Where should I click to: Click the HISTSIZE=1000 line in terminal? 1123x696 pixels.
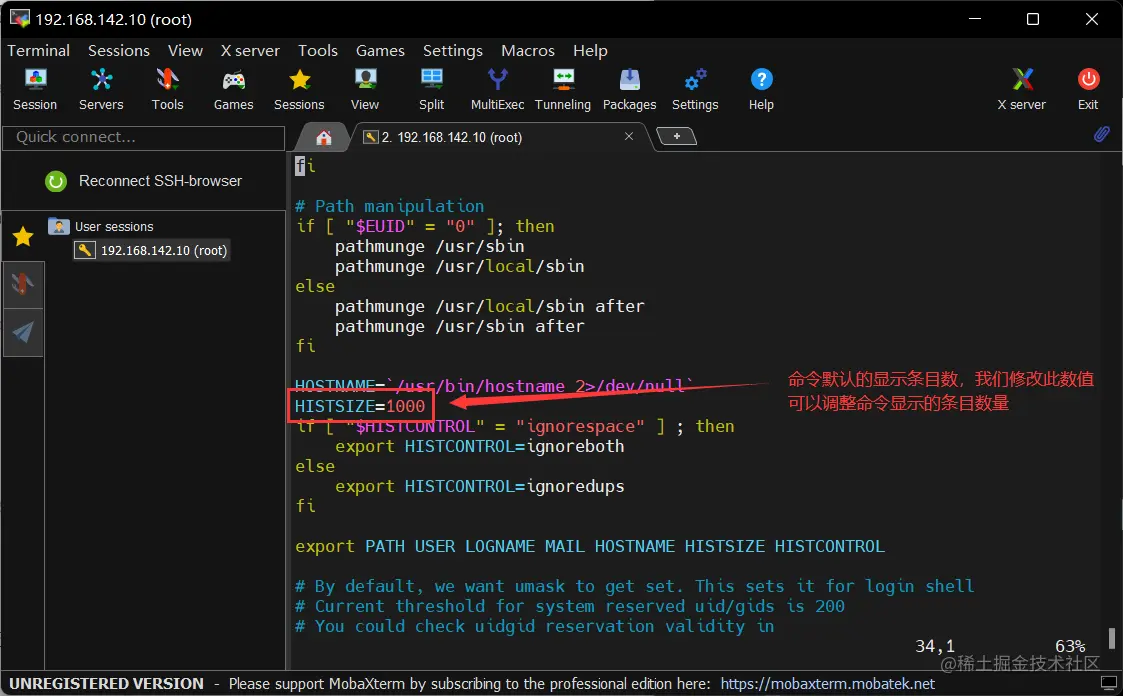pos(360,406)
